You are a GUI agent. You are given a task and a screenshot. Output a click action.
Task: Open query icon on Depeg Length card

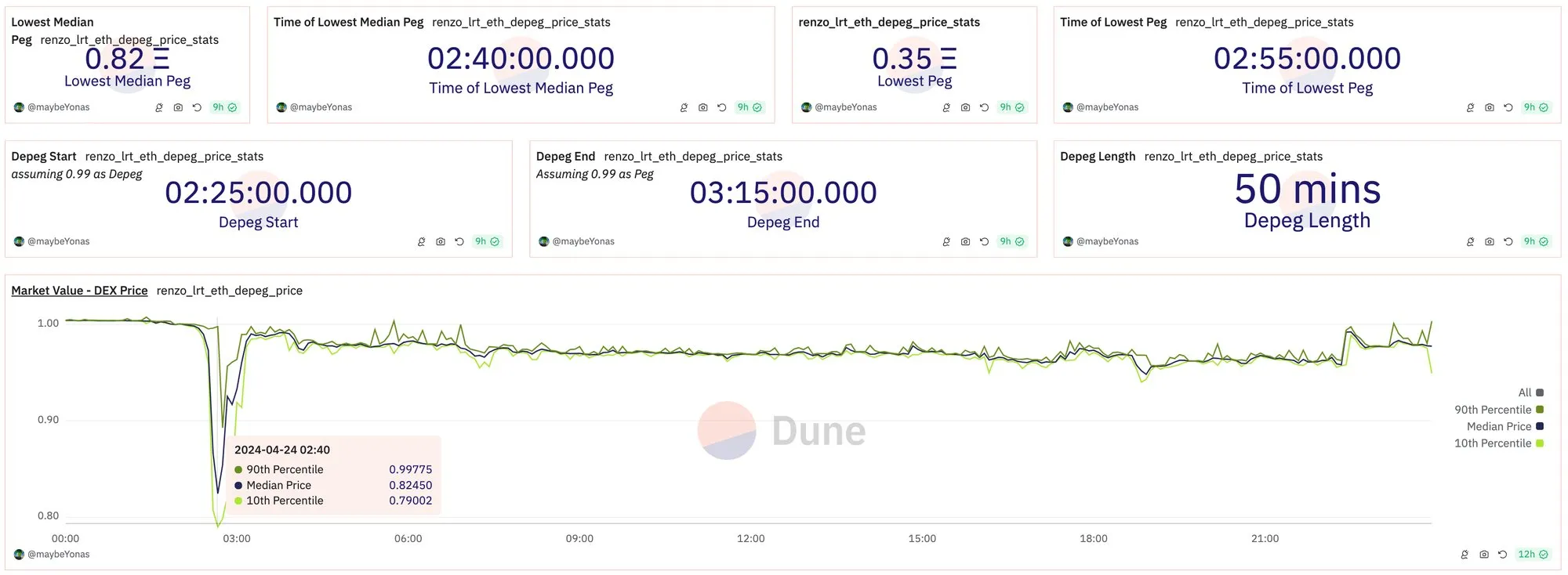click(x=1470, y=241)
